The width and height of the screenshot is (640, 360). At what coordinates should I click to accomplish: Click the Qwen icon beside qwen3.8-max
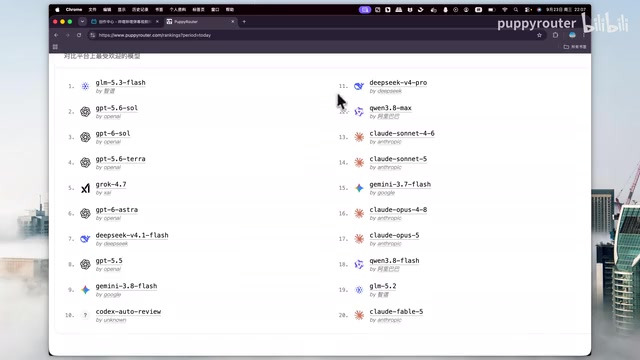click(359, 111)
